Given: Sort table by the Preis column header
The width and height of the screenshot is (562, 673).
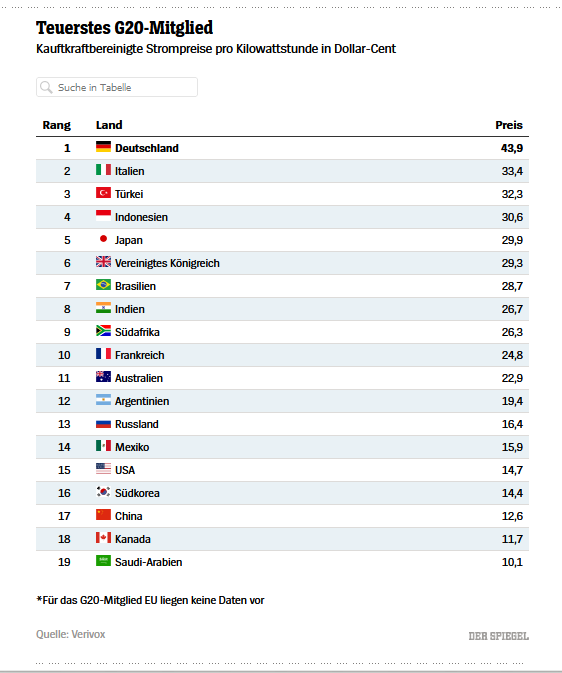Looking at the screenshot, I should 509,125.
